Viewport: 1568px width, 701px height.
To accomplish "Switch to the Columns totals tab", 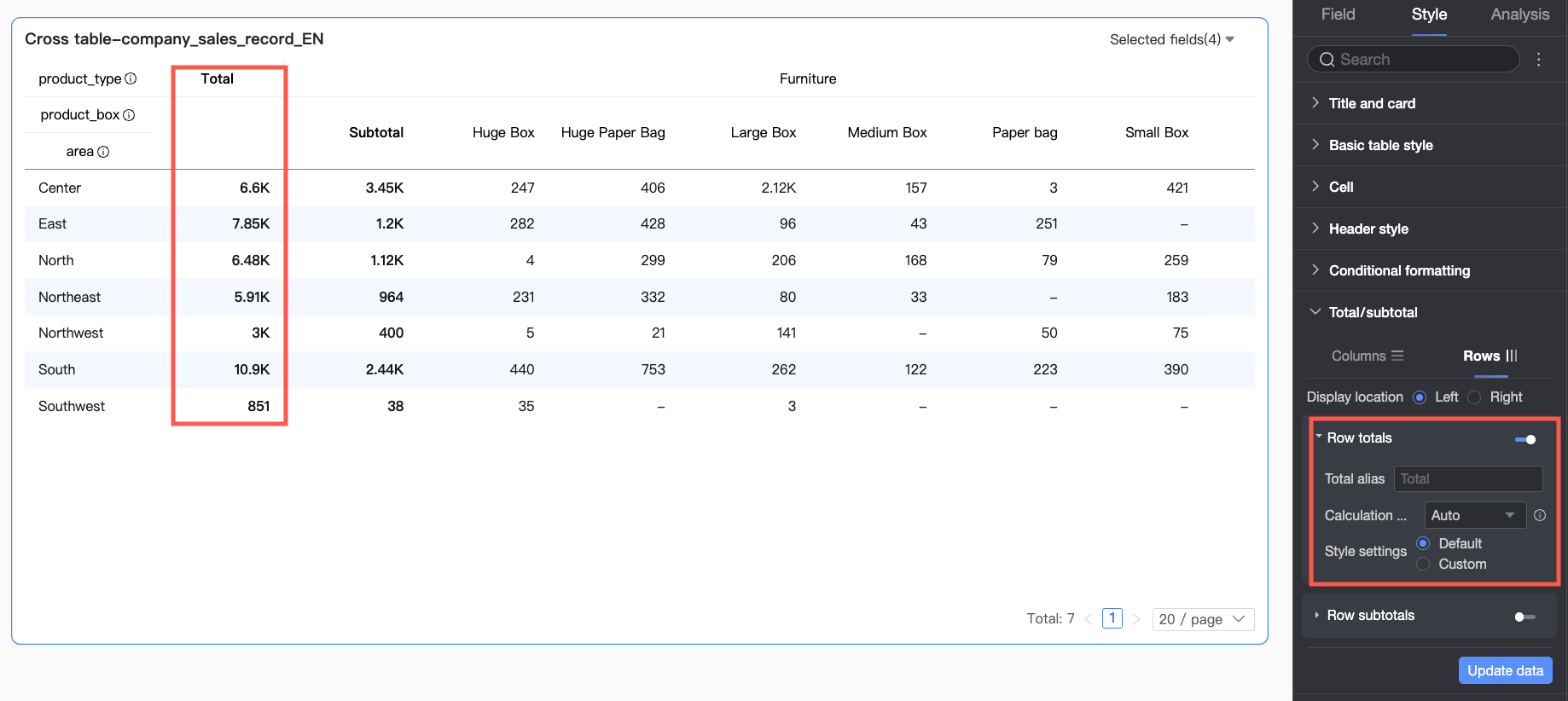I will coord(1367,356).
